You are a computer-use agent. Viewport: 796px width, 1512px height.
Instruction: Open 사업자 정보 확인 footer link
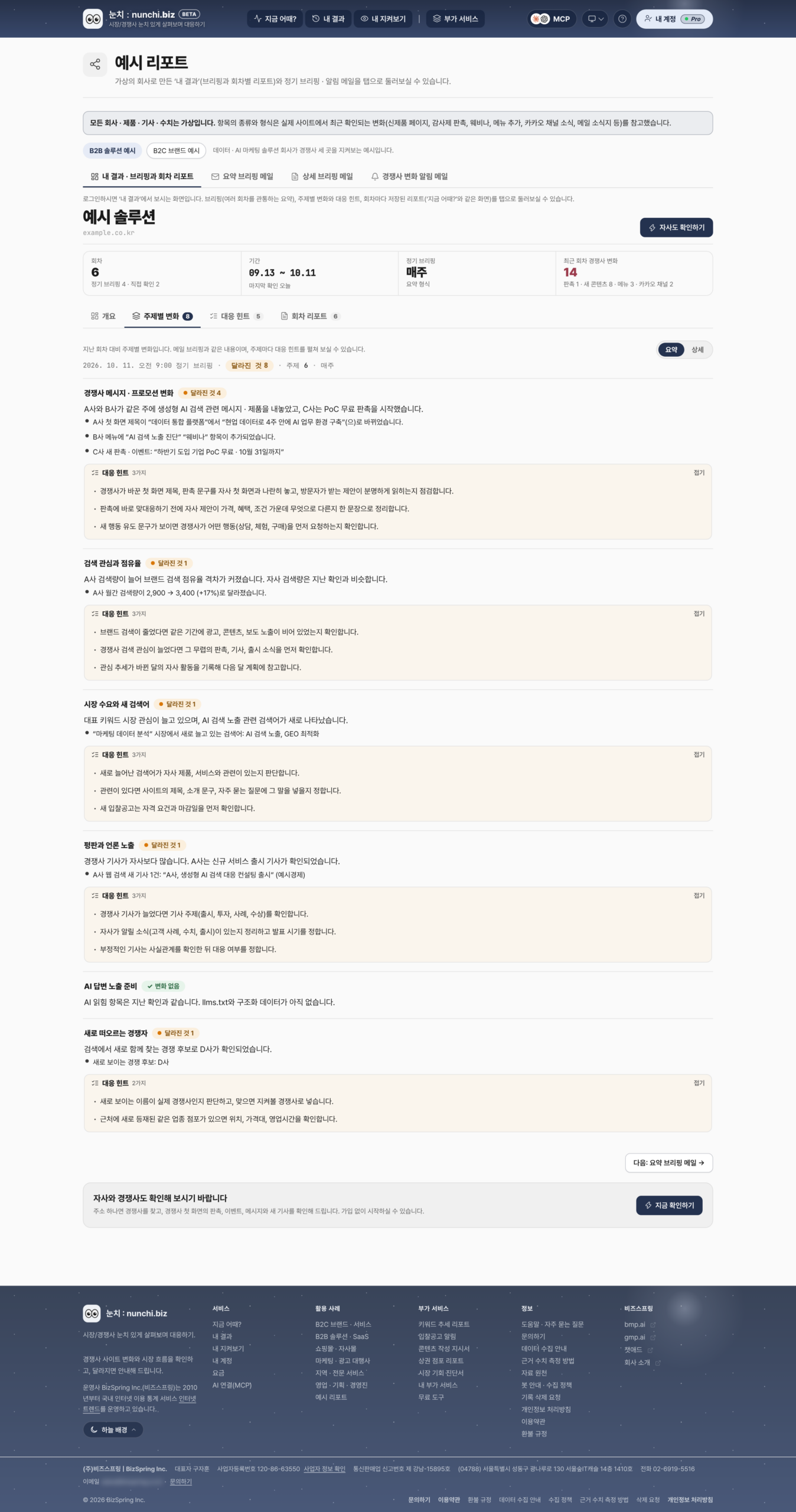click(324, 1469)
